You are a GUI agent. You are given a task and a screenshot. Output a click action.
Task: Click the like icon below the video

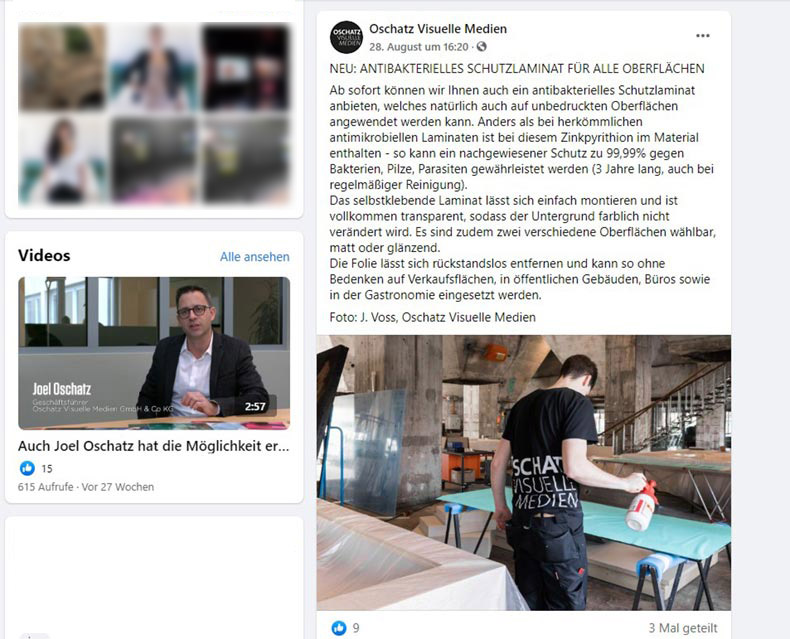(27, 468)
